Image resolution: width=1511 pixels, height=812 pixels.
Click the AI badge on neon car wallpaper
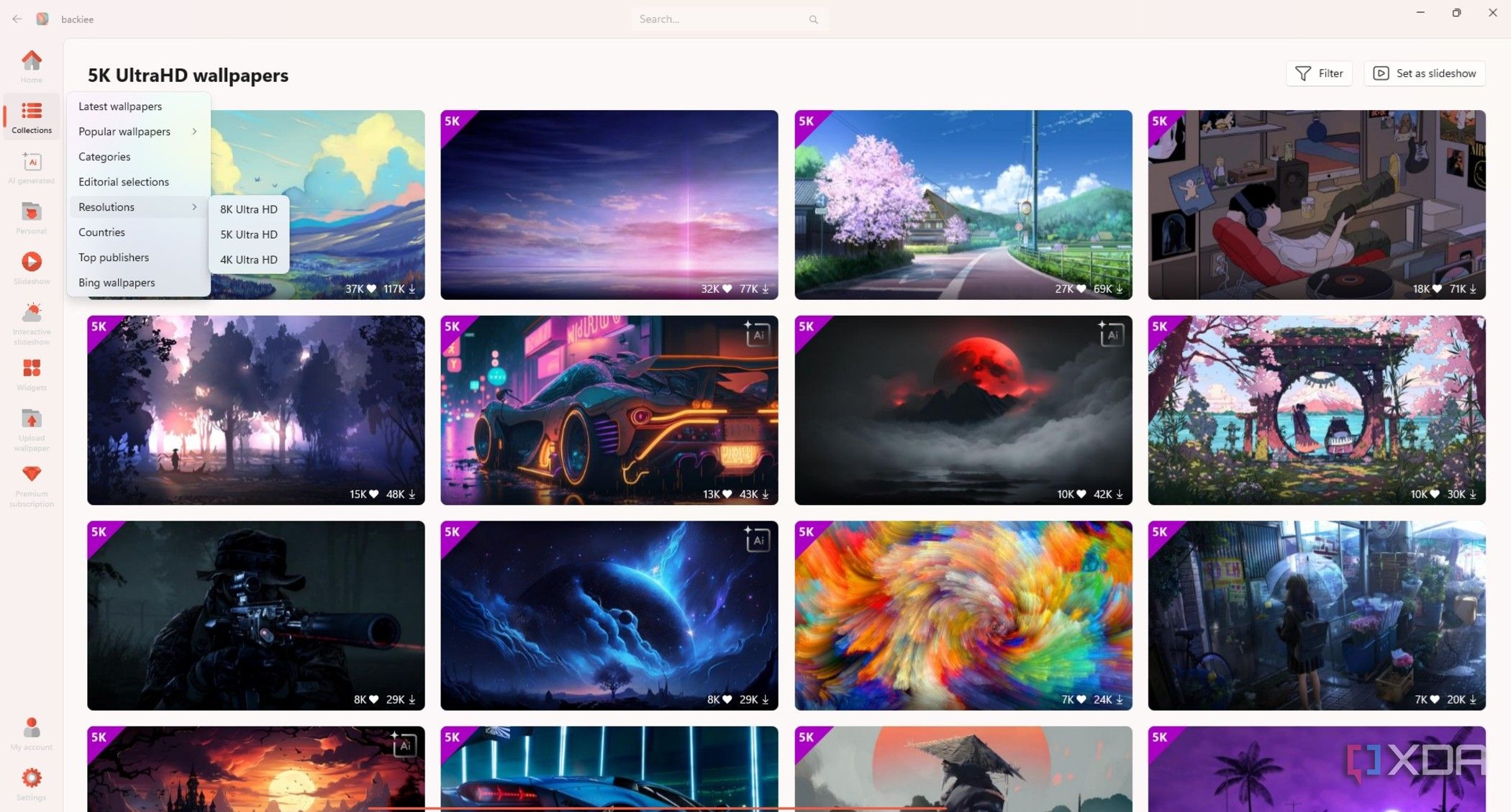coord(757,334)
